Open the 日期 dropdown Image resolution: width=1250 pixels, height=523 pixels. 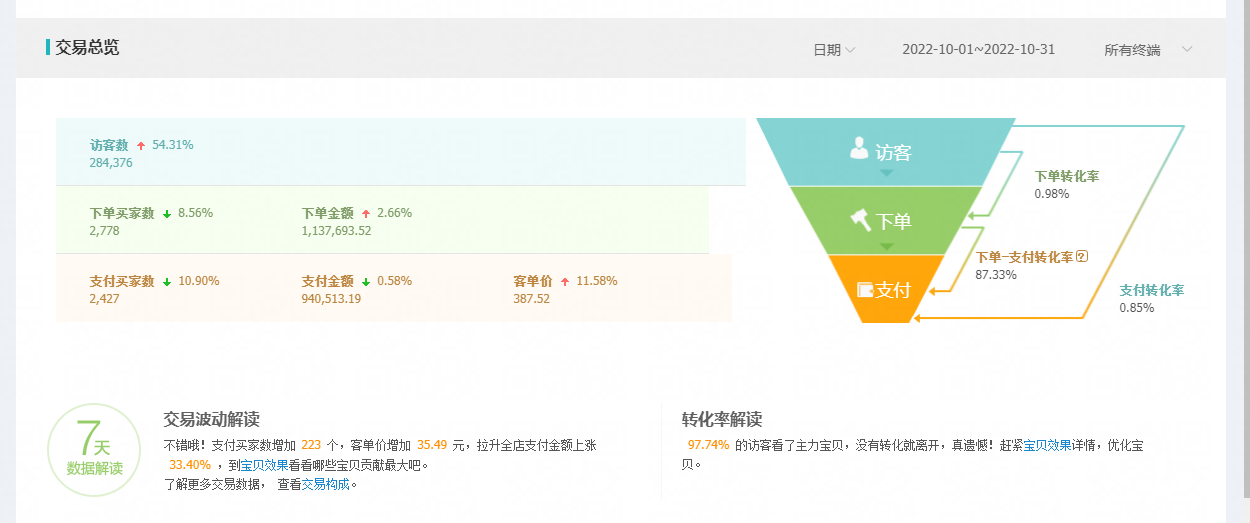pos(833,50)
